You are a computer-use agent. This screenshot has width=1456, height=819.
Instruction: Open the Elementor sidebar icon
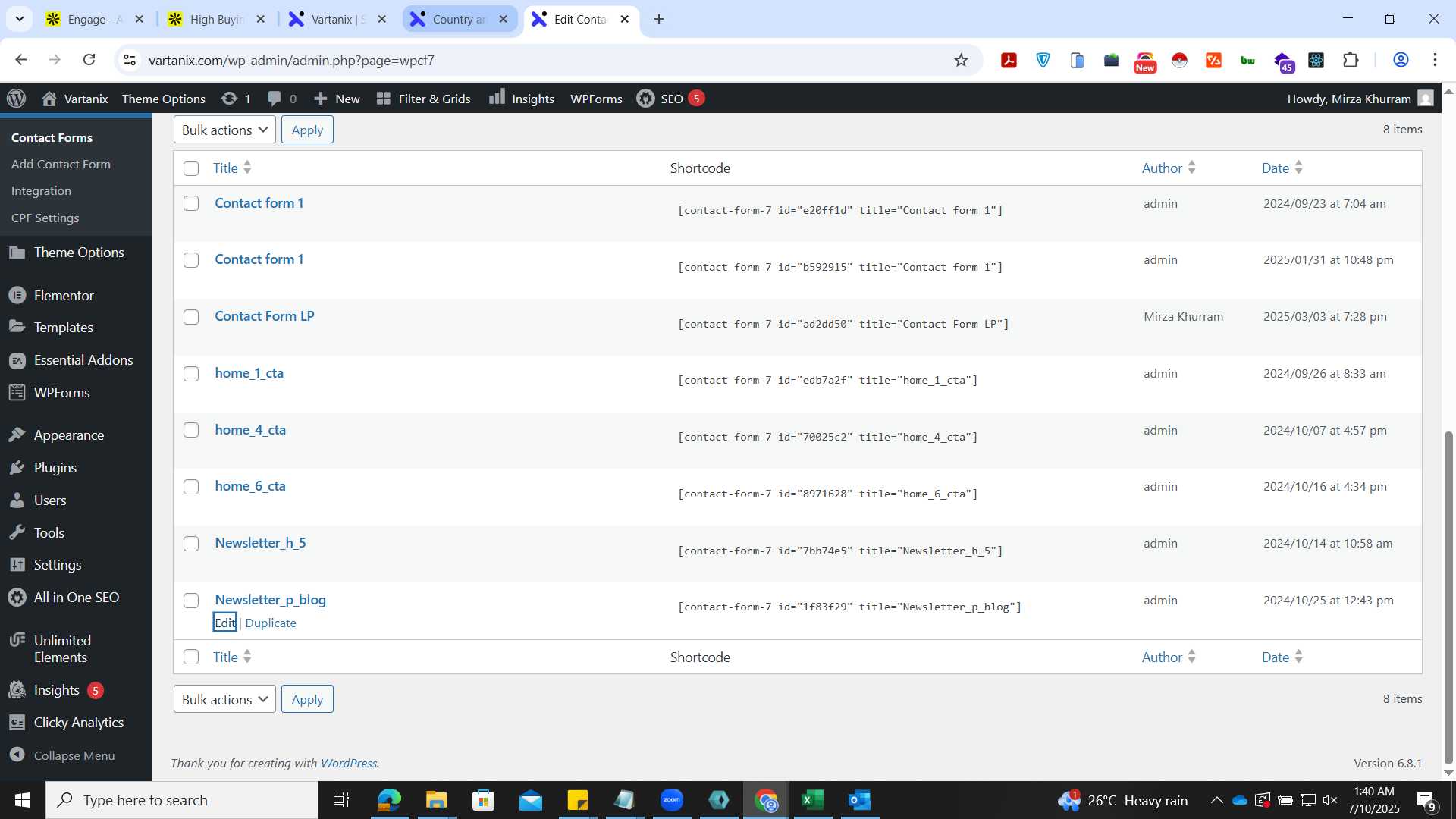click(17, 295)
